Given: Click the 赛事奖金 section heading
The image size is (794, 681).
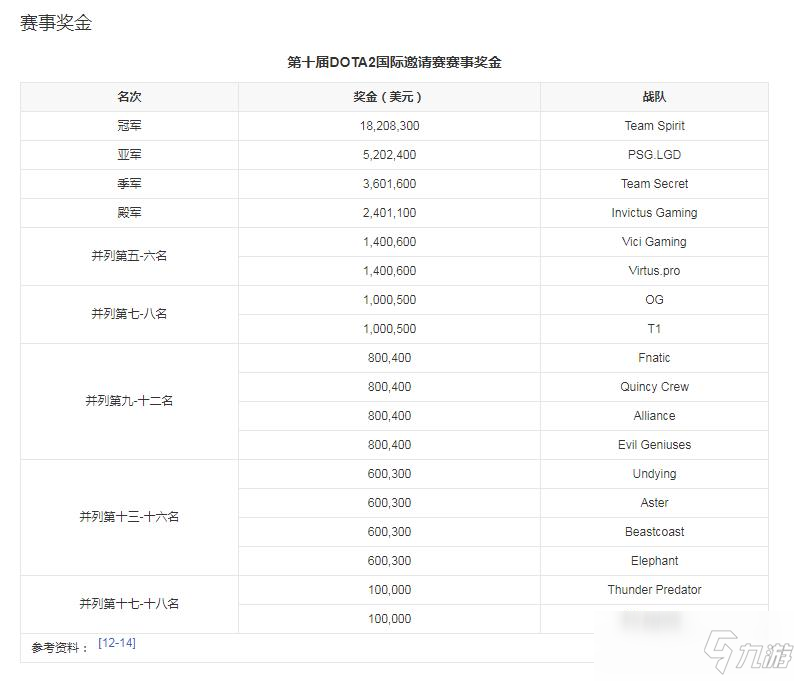Looking at the screenshot, I should (x=56, y=23).
